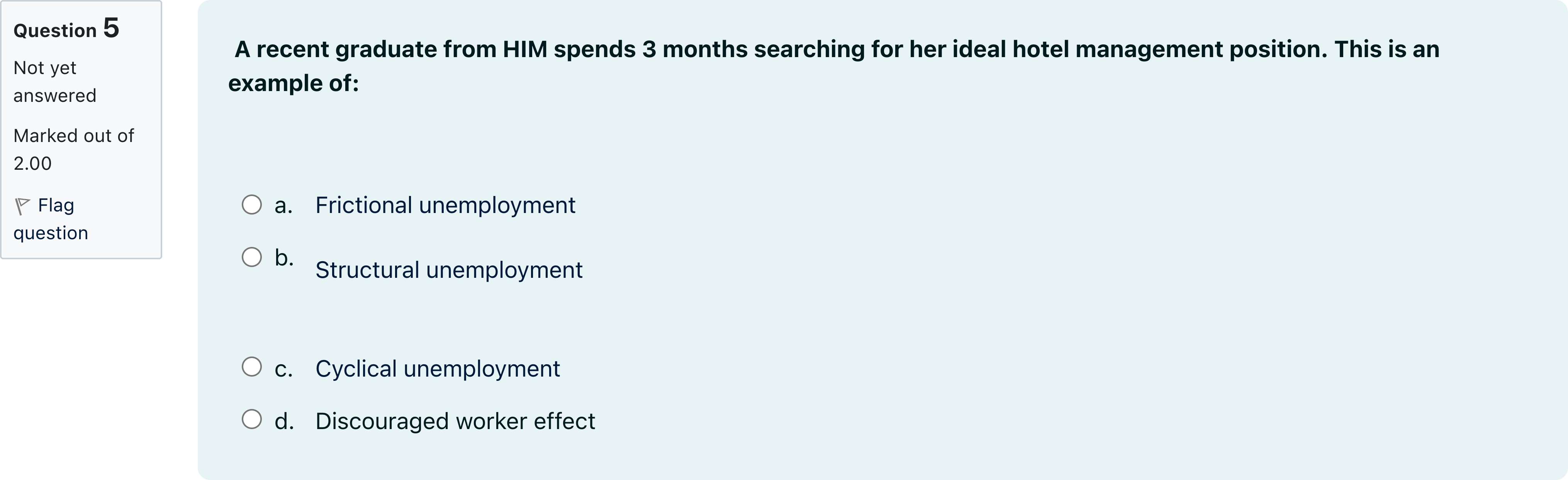Click the option letter c.
This screenshot has height=480, width=1568.
(283, 368)
